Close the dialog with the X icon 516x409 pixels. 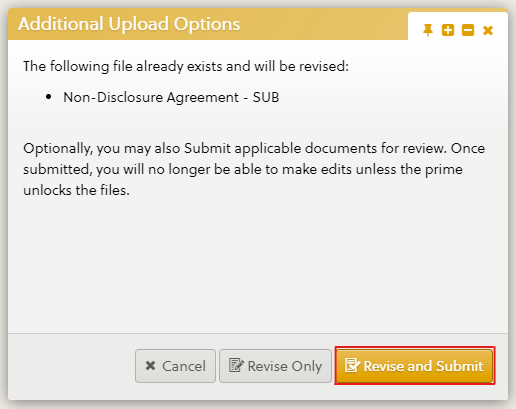tap(488, 30)
